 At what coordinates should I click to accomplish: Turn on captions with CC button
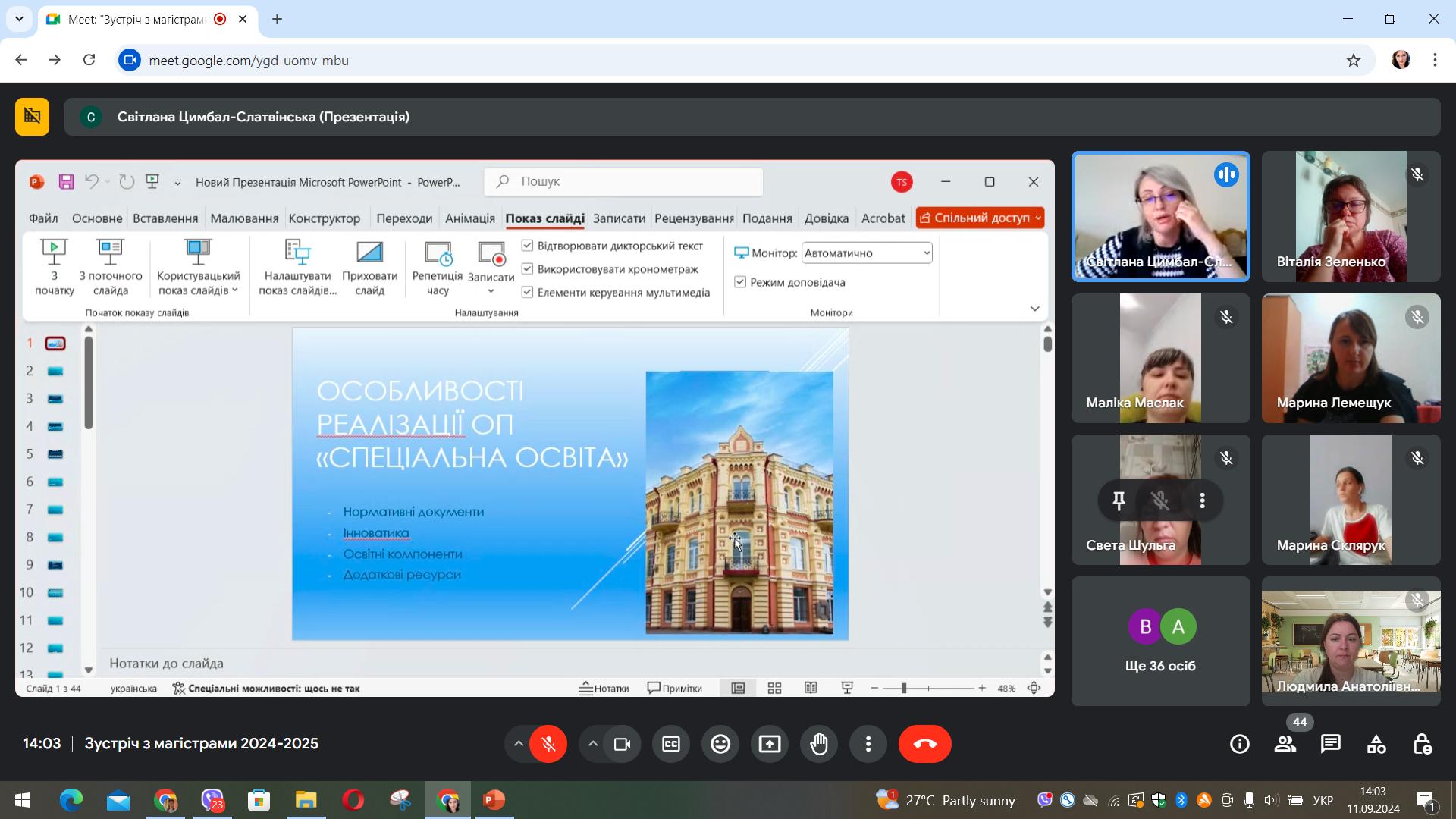pyautogui.click(x=671, y=744)
